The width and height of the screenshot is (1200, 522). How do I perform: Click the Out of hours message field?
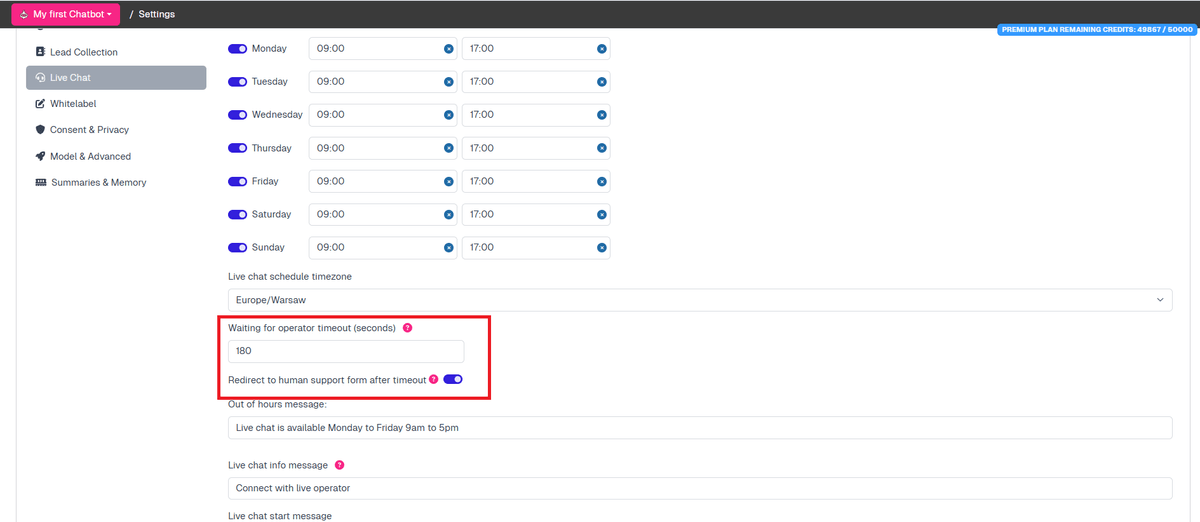tap(699, 428)
